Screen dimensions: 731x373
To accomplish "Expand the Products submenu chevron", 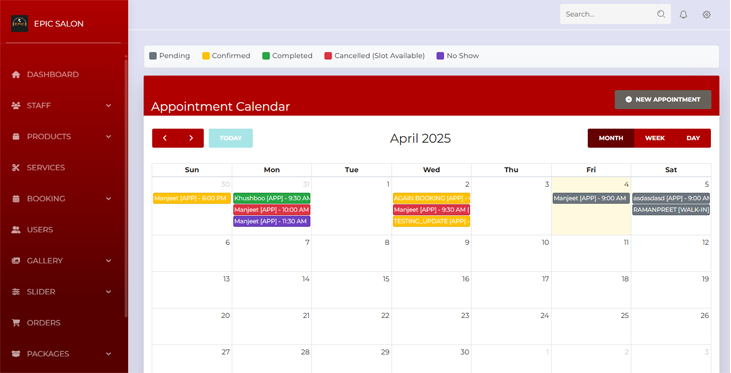I will 108,137.
